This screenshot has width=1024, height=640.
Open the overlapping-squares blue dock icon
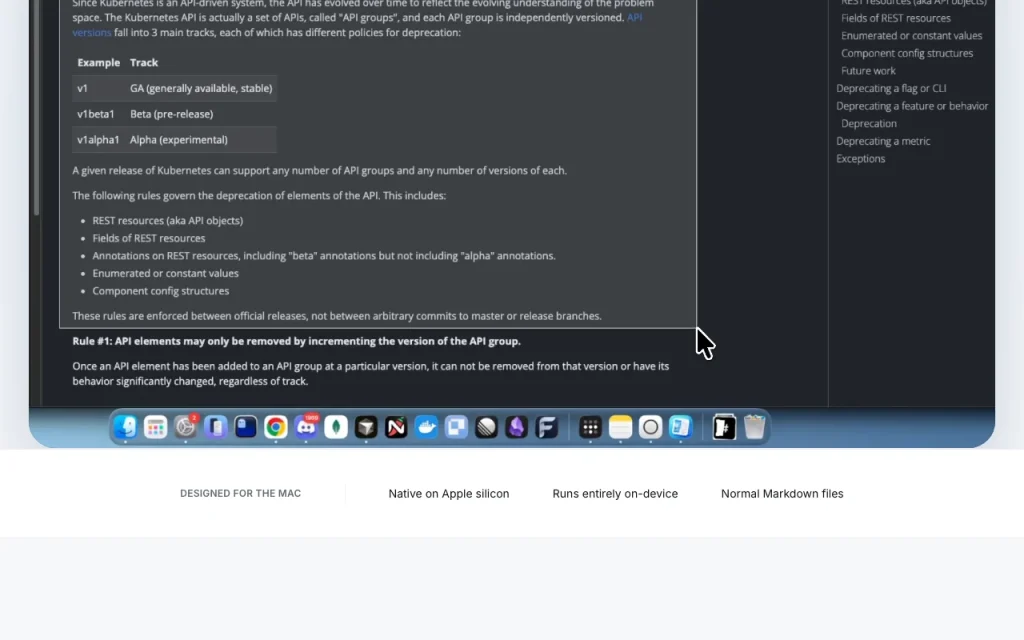(x=456, y=427)
